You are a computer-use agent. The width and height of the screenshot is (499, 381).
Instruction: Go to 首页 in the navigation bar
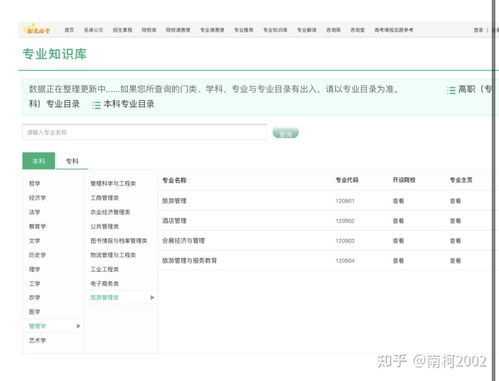(69, 30)
